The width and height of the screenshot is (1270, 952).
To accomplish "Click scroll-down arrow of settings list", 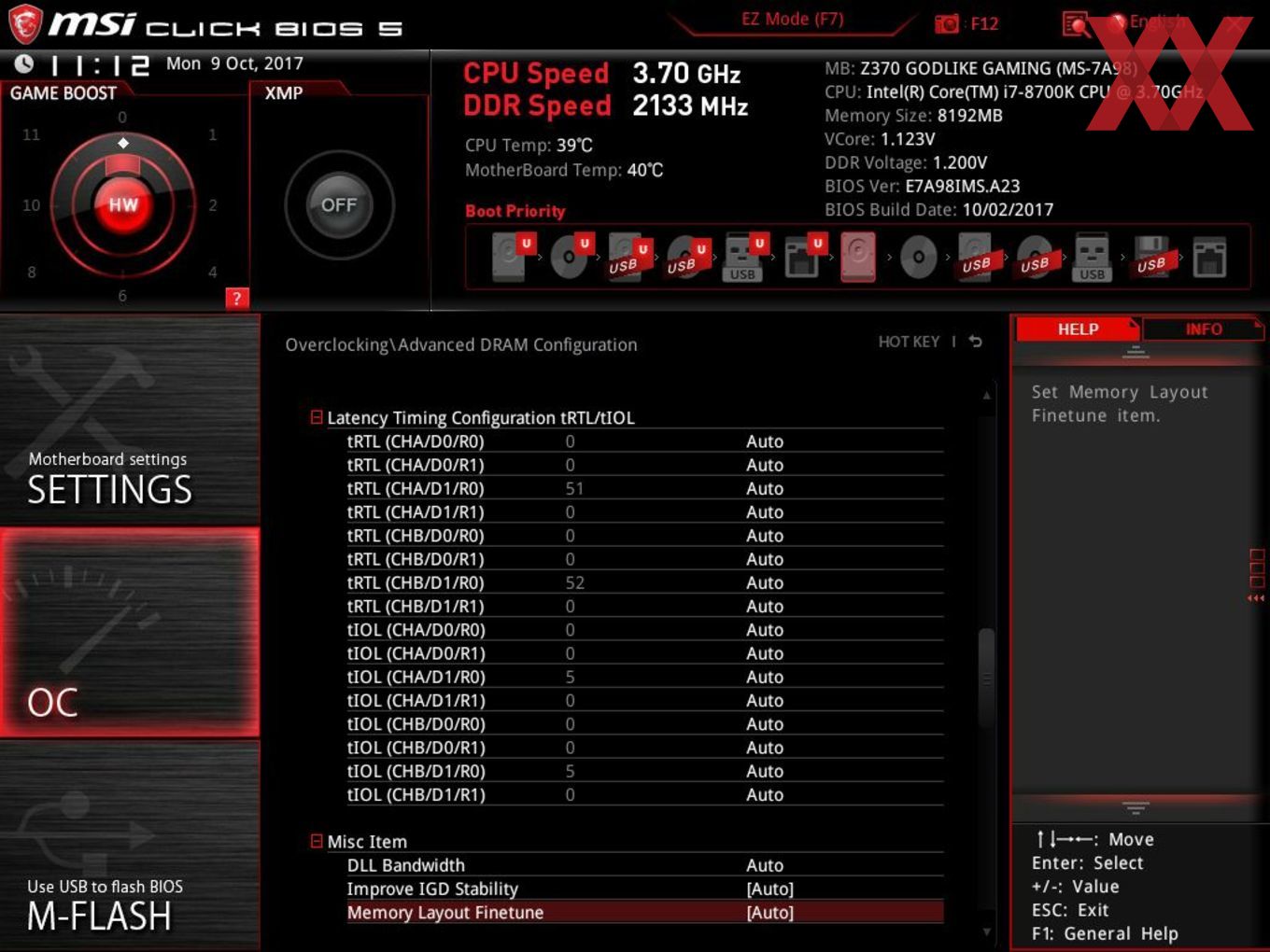I will pos(986,931).
